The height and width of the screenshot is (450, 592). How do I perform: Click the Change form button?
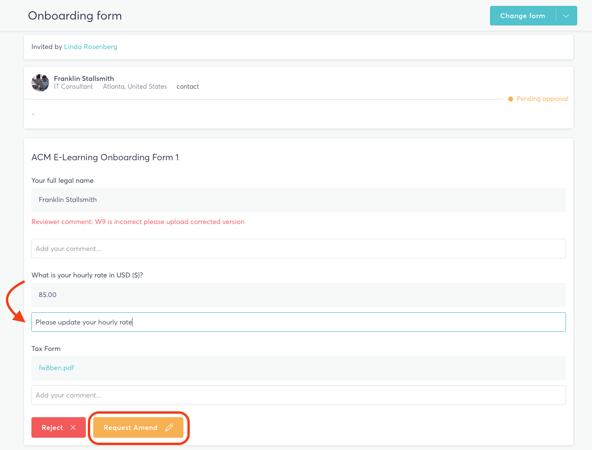(523, 16)
